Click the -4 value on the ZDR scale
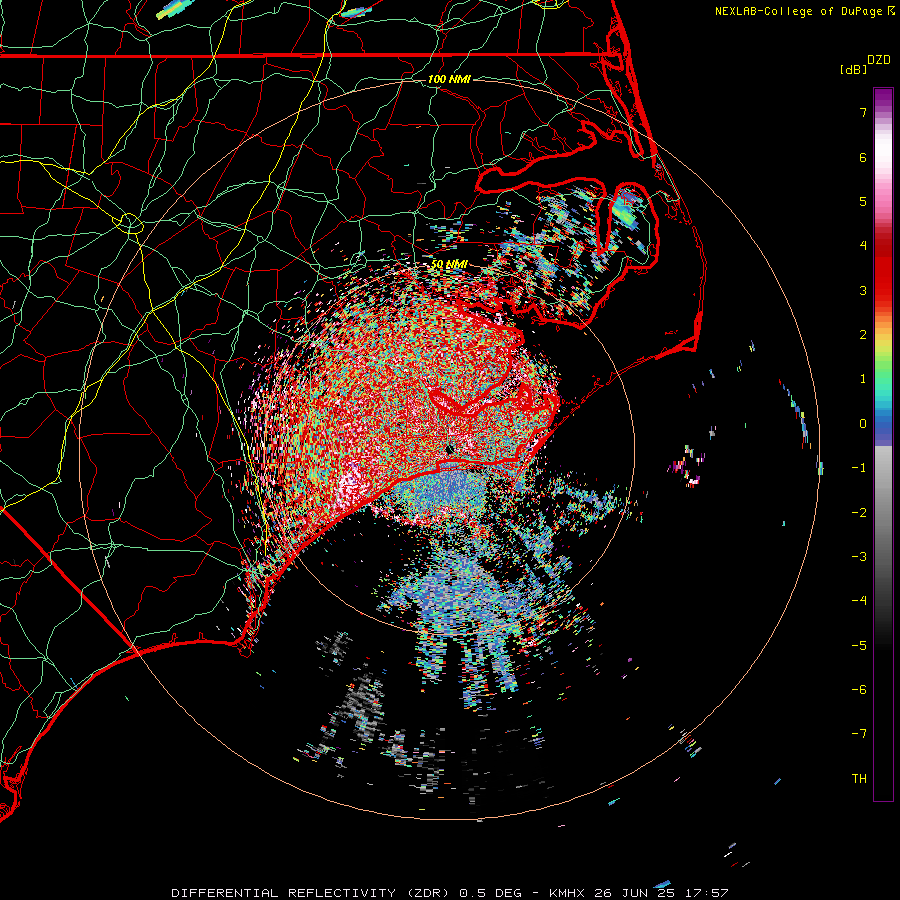 859,601
